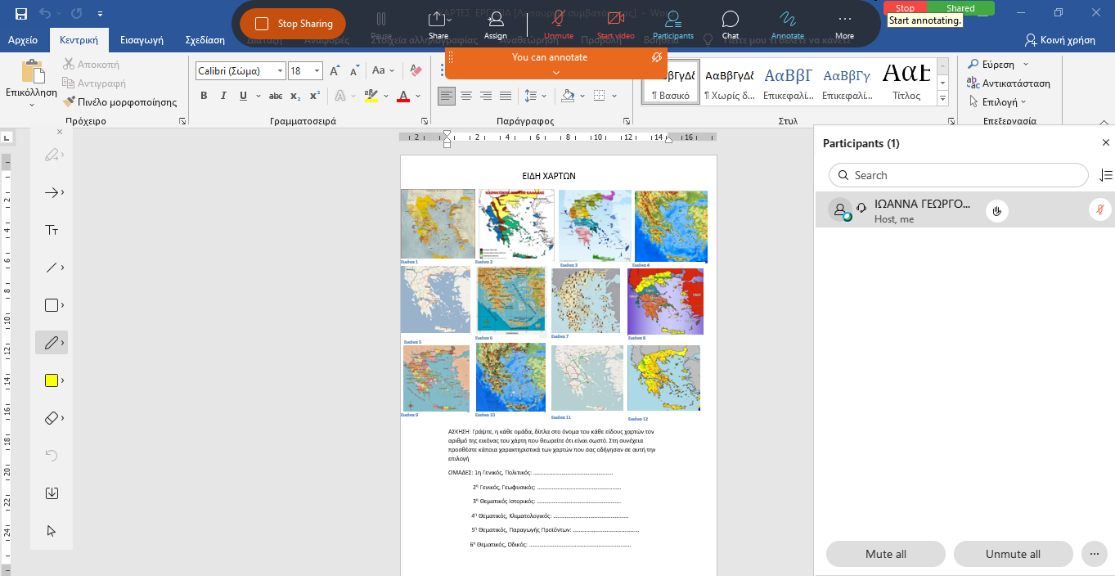Align paragraph to the right
1115x576 pixels.
click(486, 95)
